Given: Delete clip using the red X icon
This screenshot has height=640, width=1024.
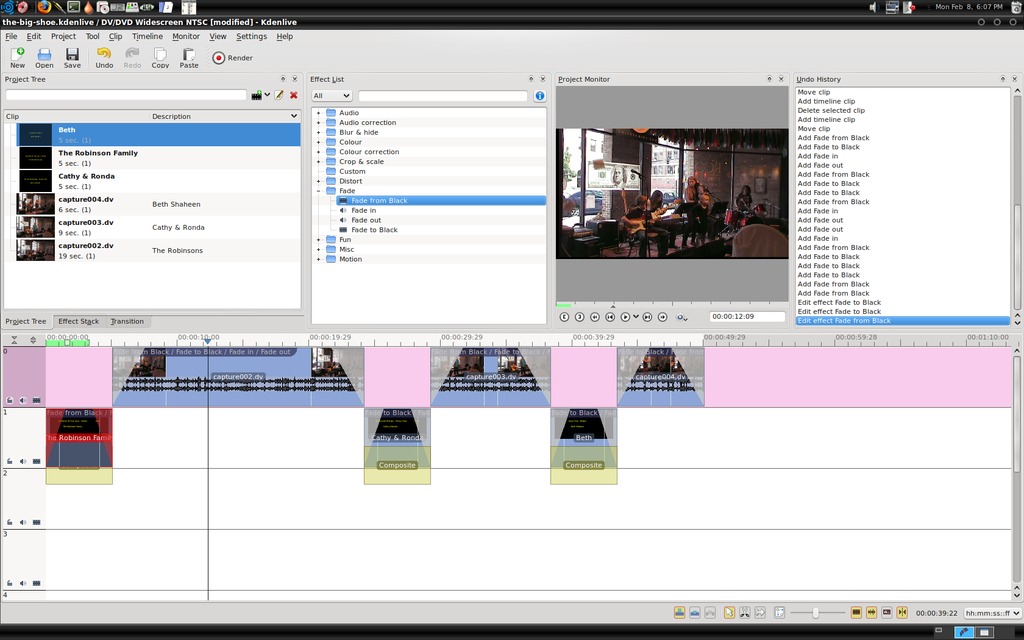Looking at the screenshot, I should (294, 95).
